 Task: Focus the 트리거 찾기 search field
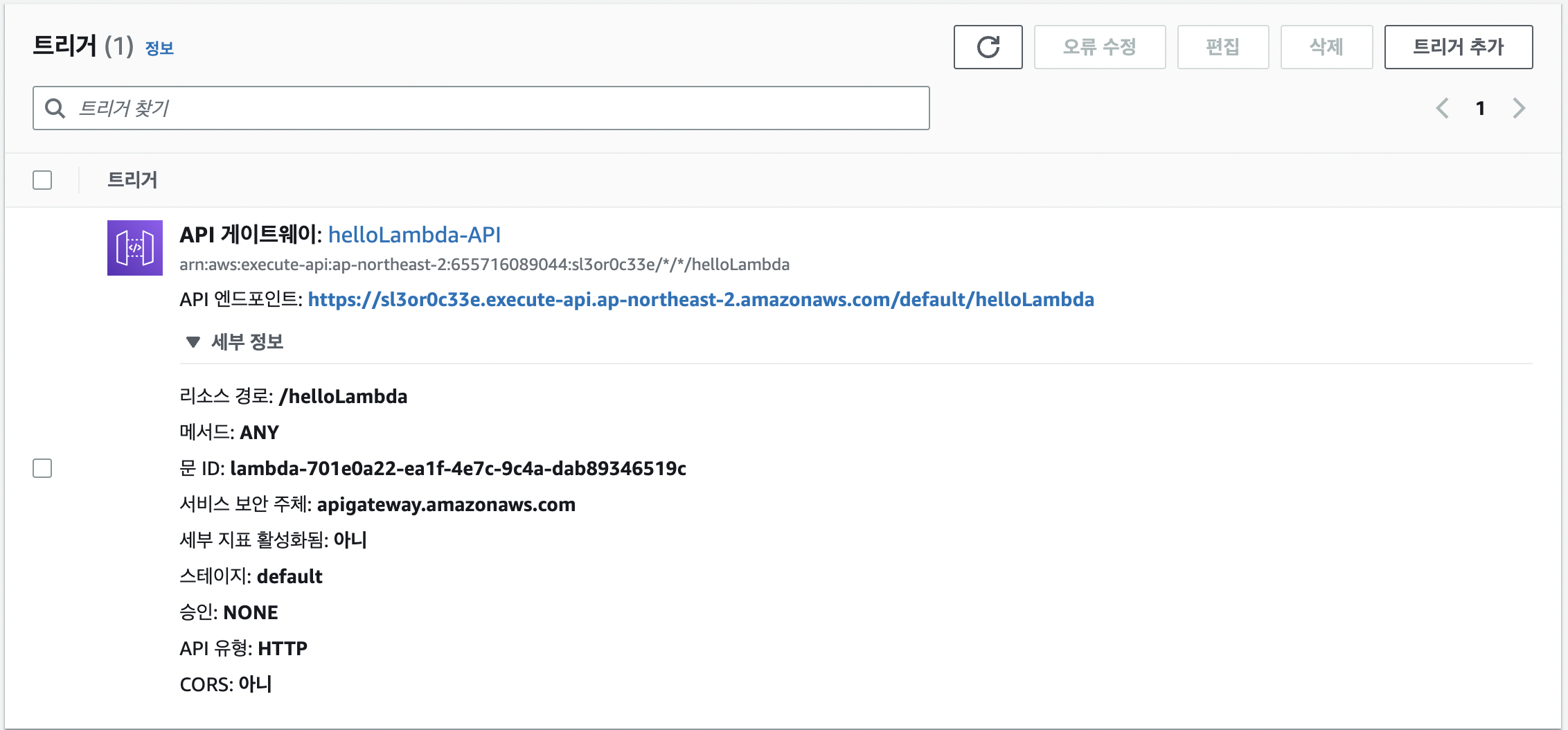[x=481, y=108]
